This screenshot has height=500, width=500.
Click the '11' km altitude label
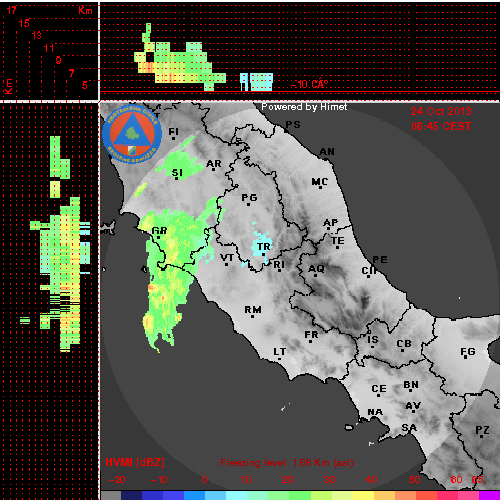tap(49, 48)
